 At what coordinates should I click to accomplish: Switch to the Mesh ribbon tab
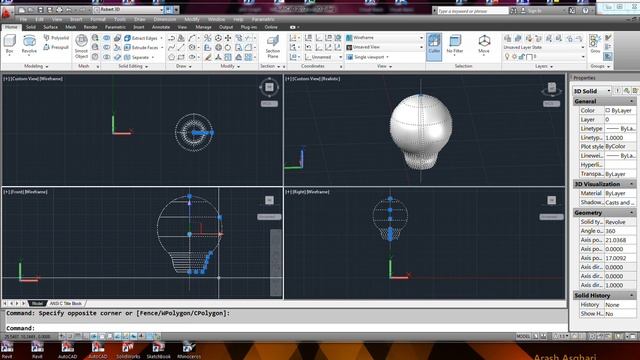tap(71, 27)
